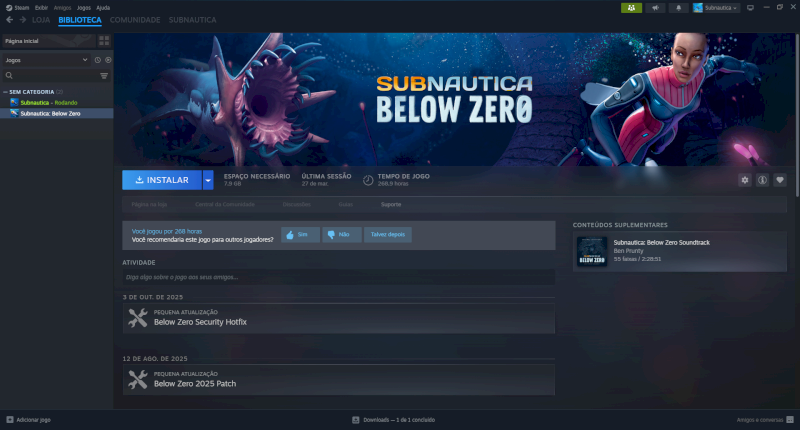The height and width of the screenshot is (430, 800).
Task: Open the downloads icon in the bottom bar
Action: [x=356, y=420]
